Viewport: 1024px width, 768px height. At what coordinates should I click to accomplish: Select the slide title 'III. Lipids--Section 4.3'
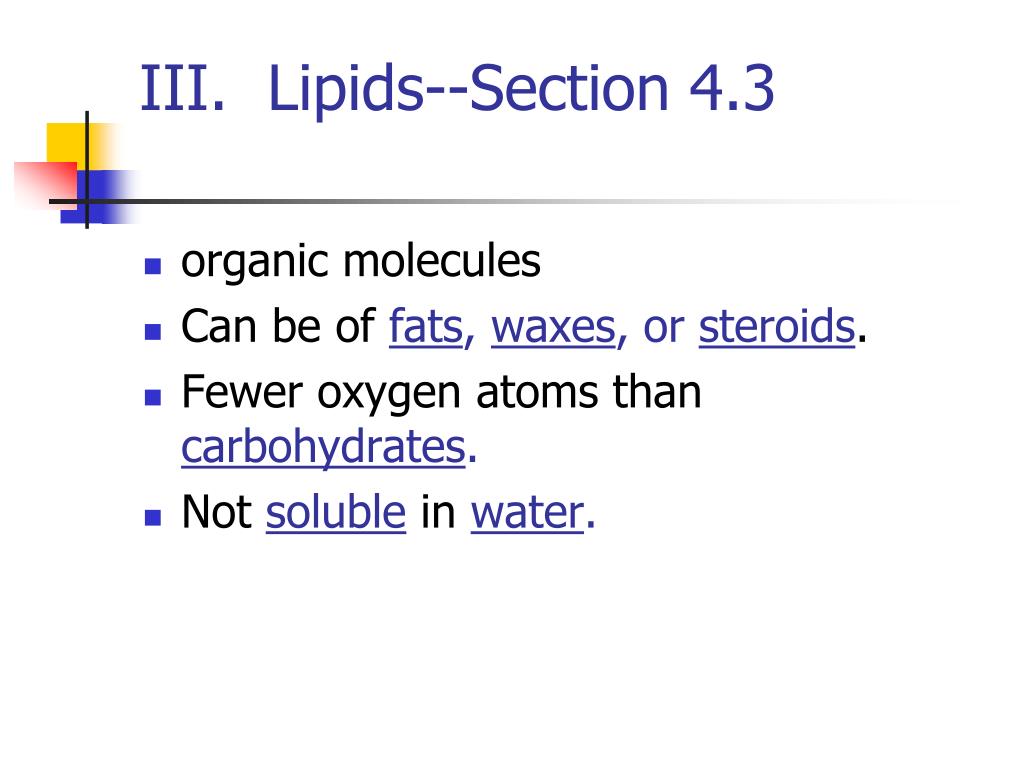pyautogui.click(x=457, y=89)
